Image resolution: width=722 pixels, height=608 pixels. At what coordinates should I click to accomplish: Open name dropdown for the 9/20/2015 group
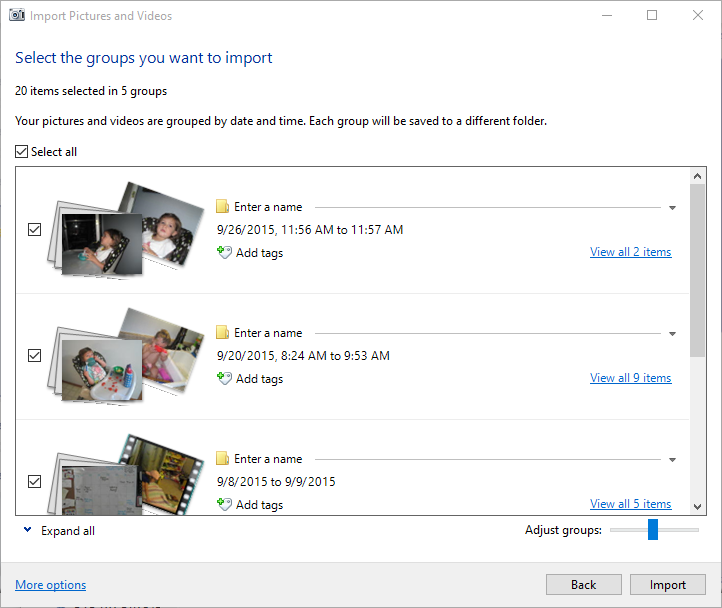672,333
